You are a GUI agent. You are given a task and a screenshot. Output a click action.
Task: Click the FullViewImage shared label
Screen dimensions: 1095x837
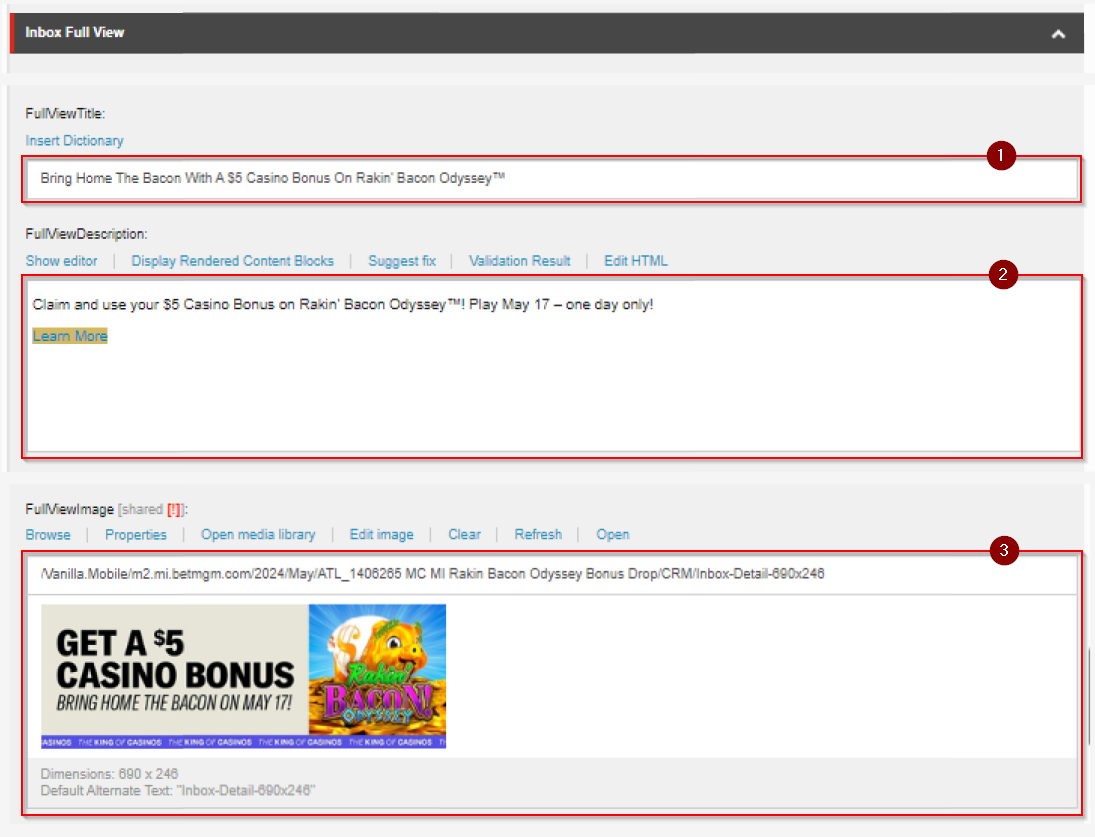click(106, 510)
